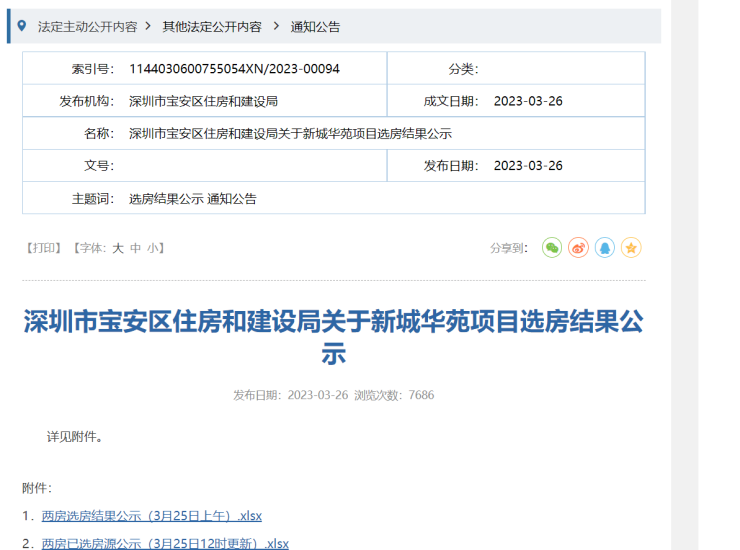Set font size to 中 (medium)
740x550 pixels.
tap(135, 248)
